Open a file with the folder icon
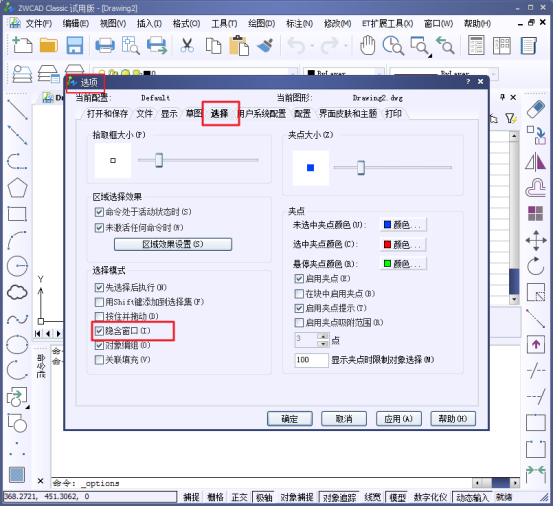The image size is (553, 506). [49, 45]
